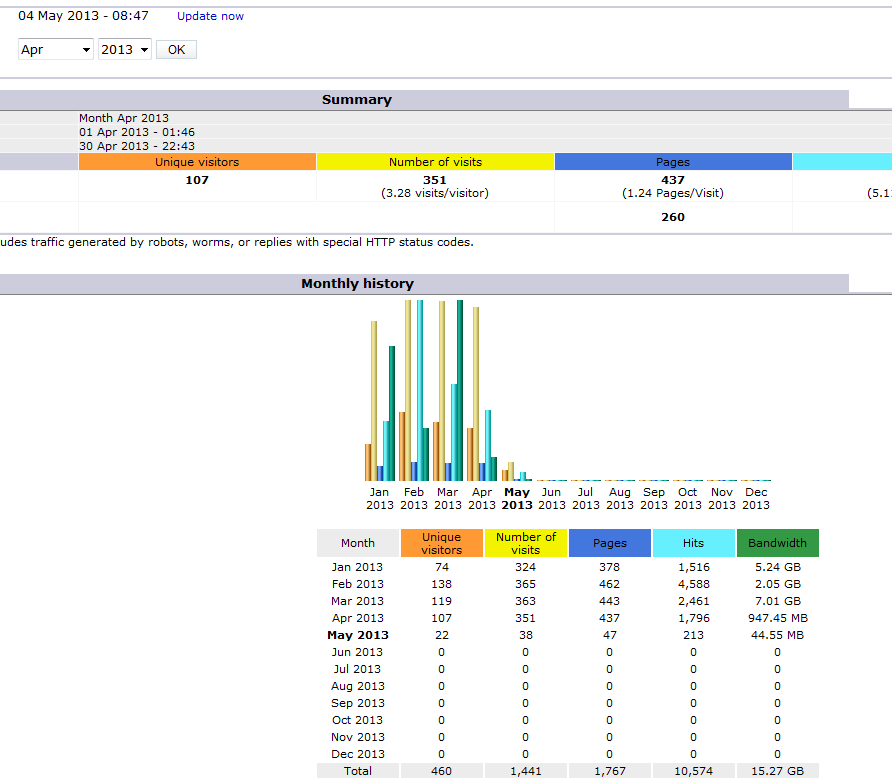Click the Number of visits table column header
The height and width of the screenshot is (783, 892).
click(x=526, y=543)
